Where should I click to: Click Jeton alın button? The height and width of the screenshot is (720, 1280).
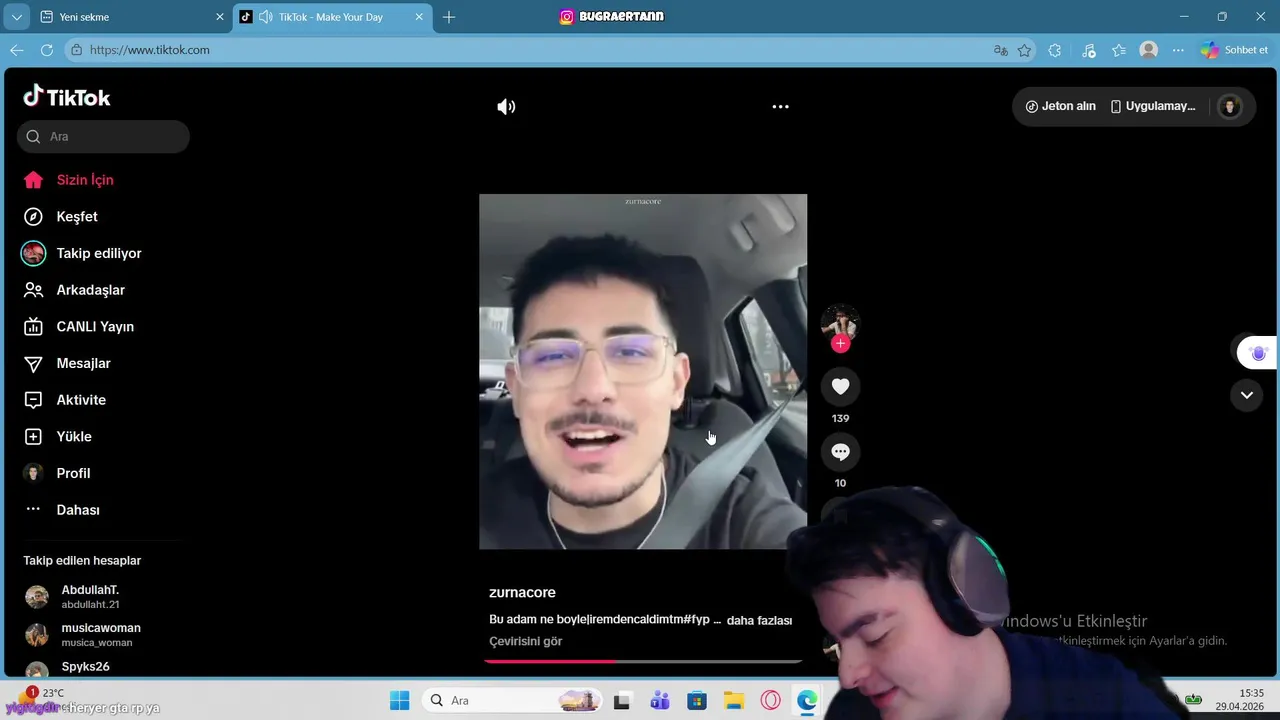click(x=1061, y=107)
